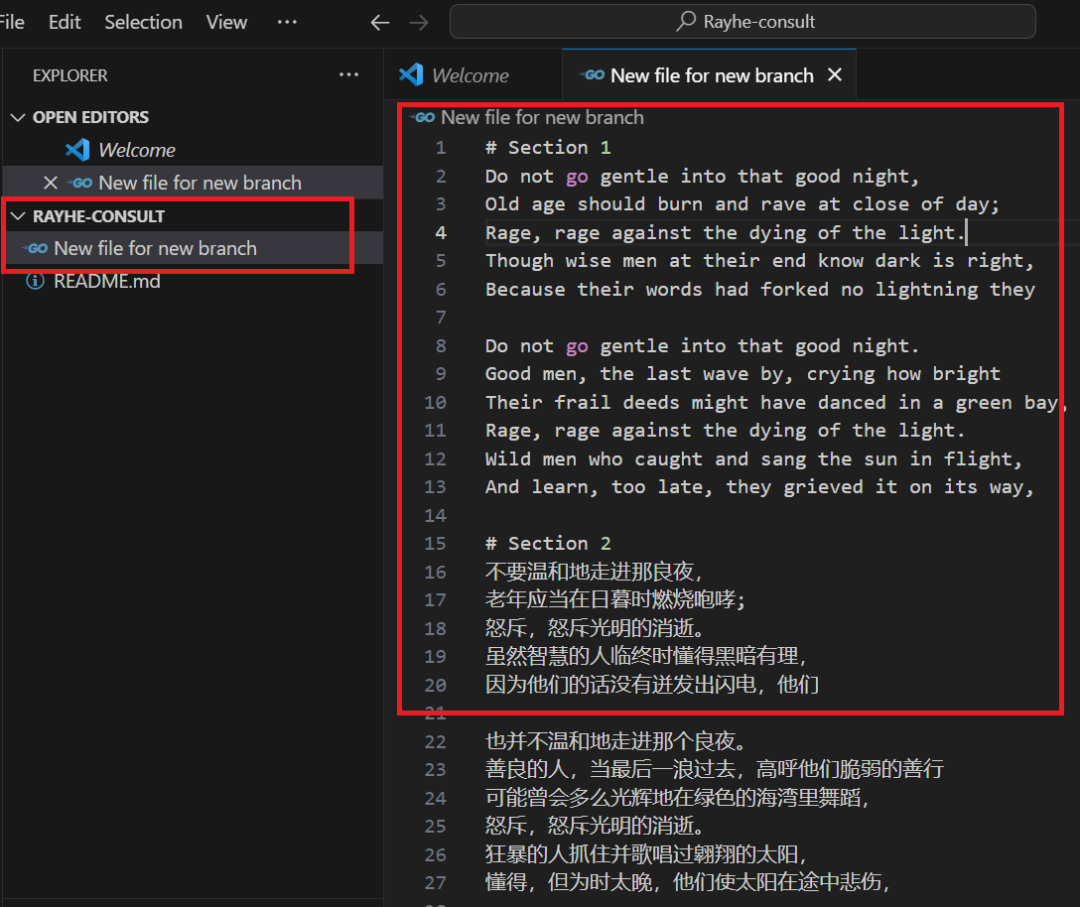This screenshot has height=907, width=1080.
Task: Close the 'New file for new branch' tab
Action: pyautogui.click(x=835, y=74)
